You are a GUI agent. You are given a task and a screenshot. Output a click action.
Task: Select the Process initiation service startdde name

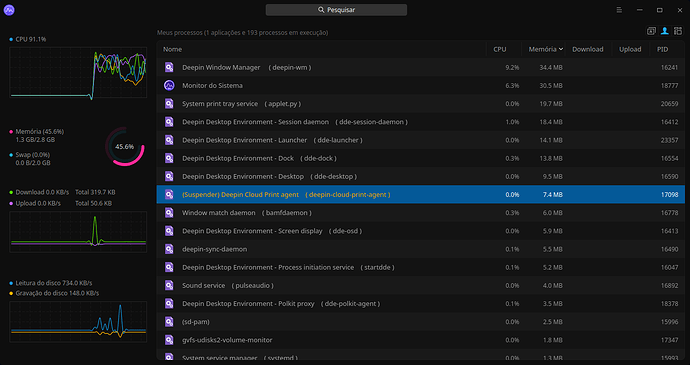click(288, 267)
